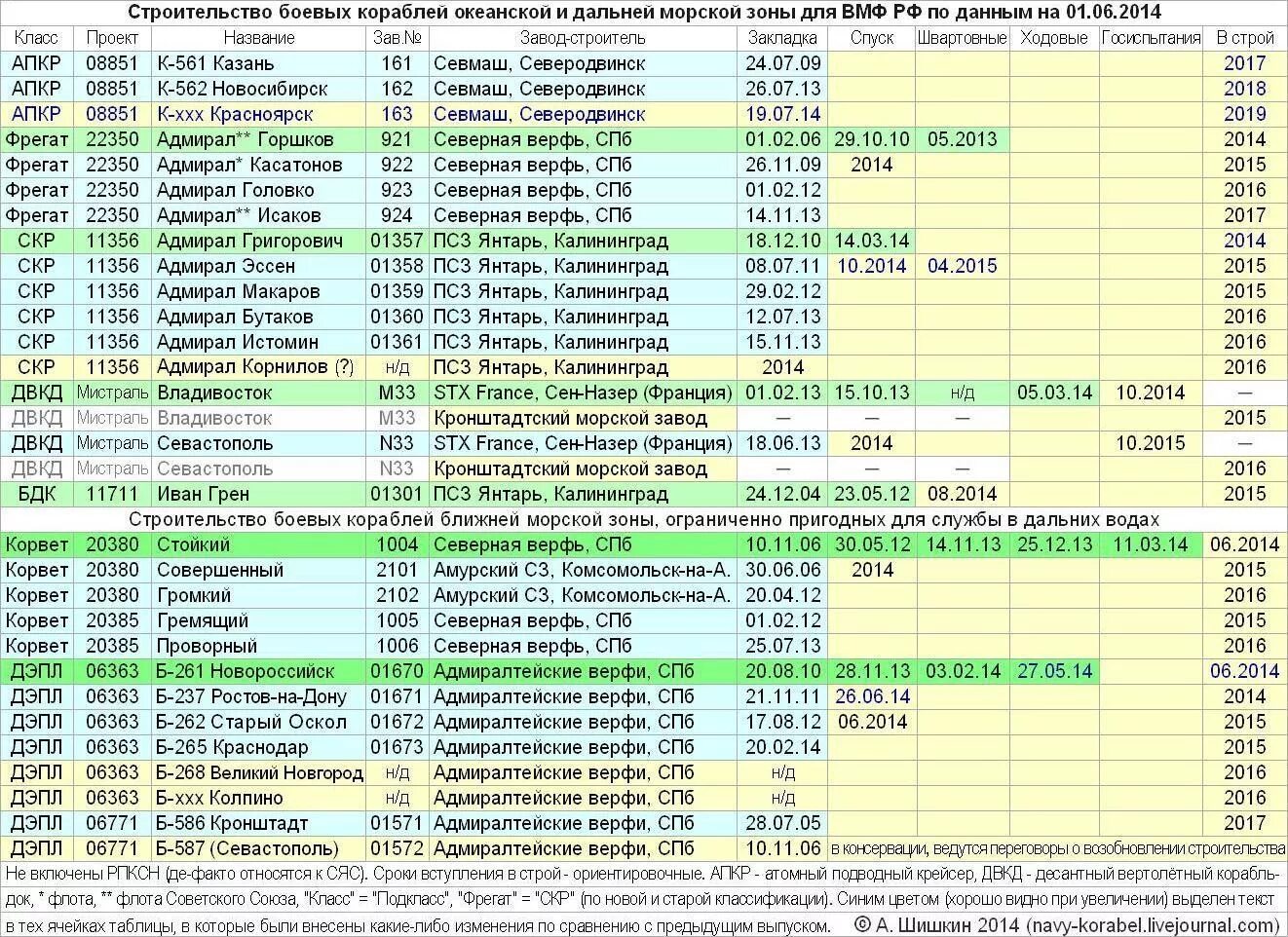The width and height of the screenshot is (1288, 937).
Task: Select the 'Адмирал** Исаков' cell
Action: (x=259, y=215)
